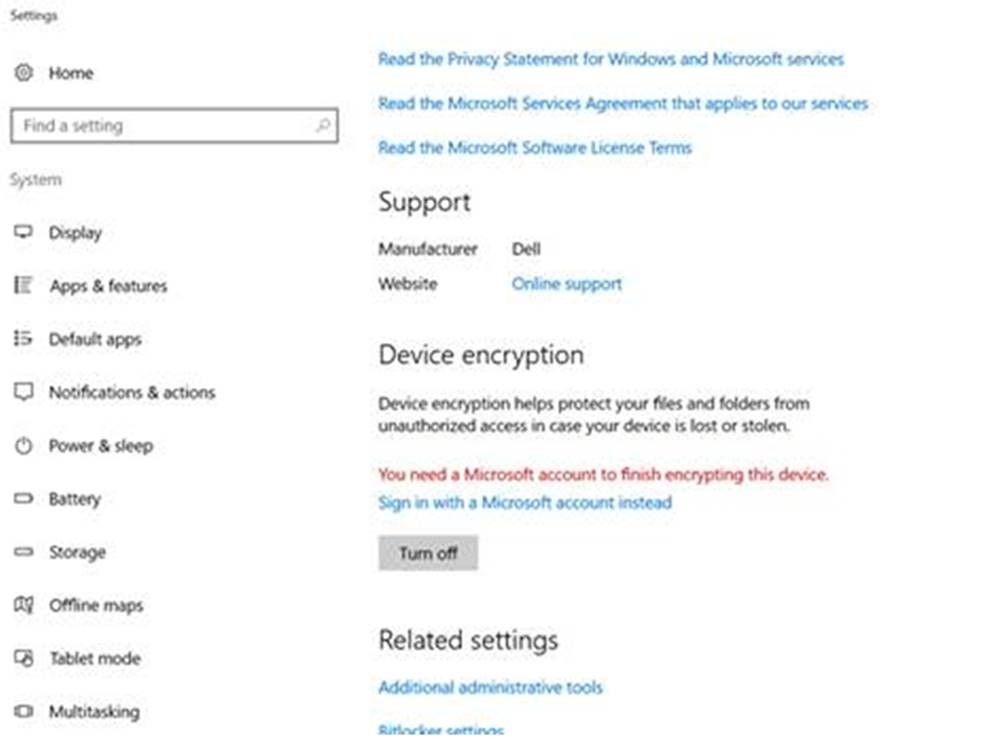This screenshot has height=753, width=998.
Task: Read the Microsoft Software License Terms
Action: (534, 147)
